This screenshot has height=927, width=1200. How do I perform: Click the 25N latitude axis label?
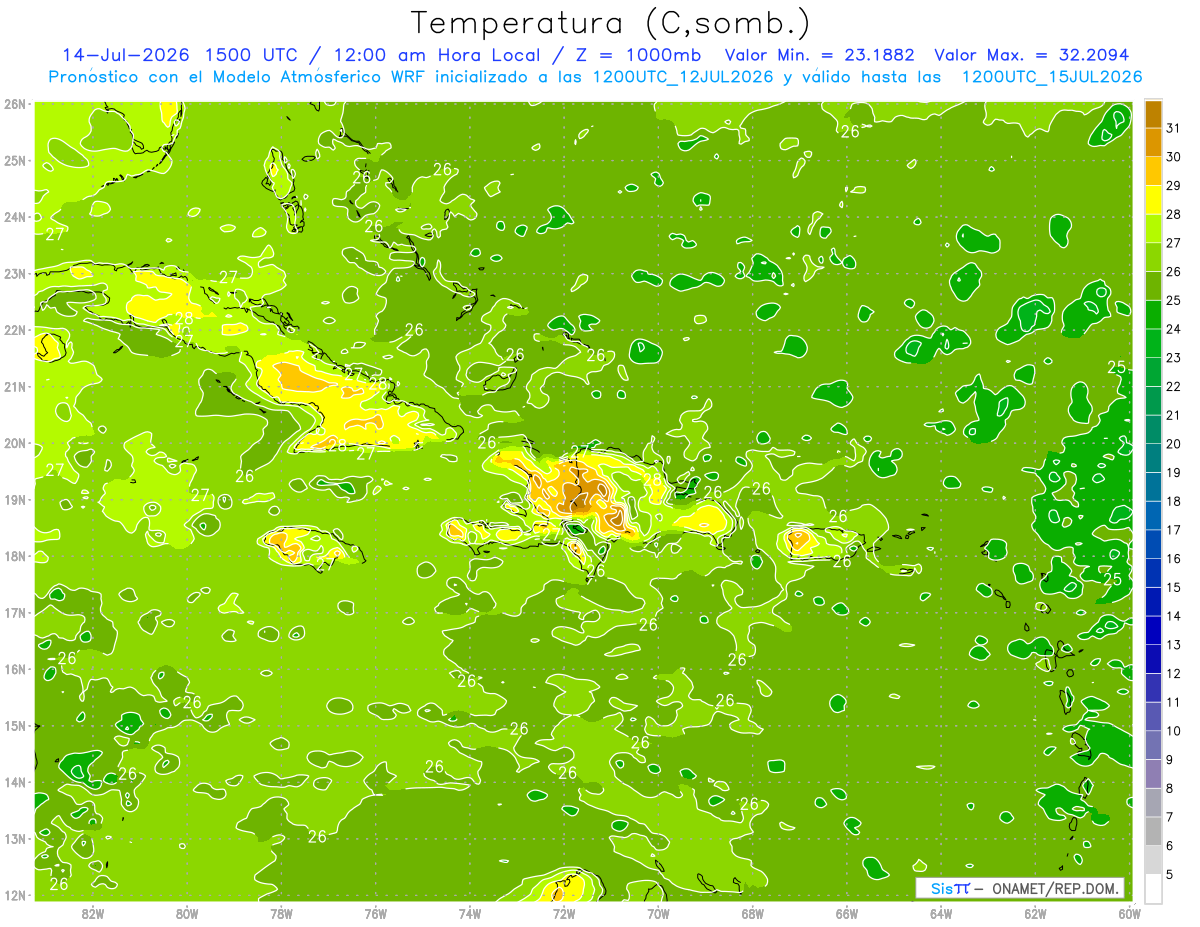click(15, 161)
